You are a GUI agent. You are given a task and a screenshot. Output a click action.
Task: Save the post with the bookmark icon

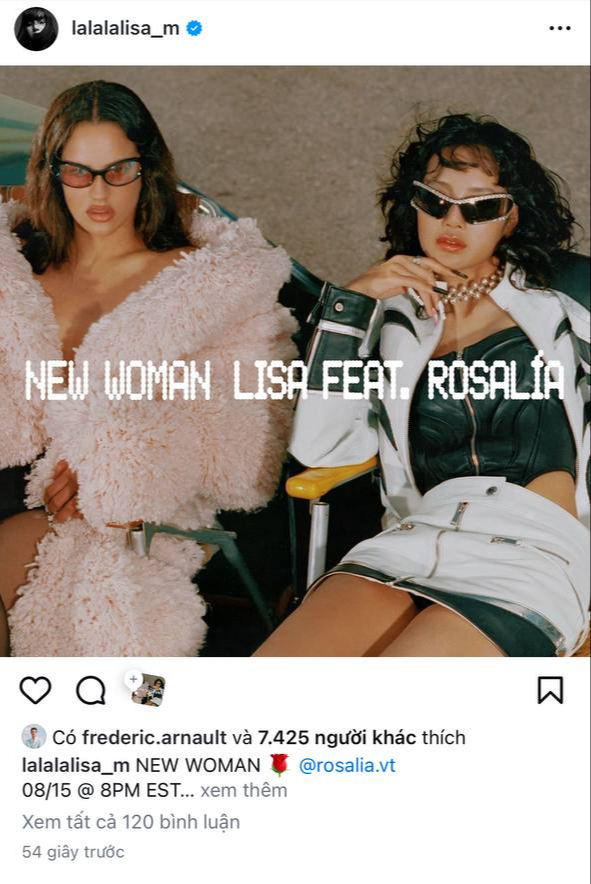tap(550, 690)
